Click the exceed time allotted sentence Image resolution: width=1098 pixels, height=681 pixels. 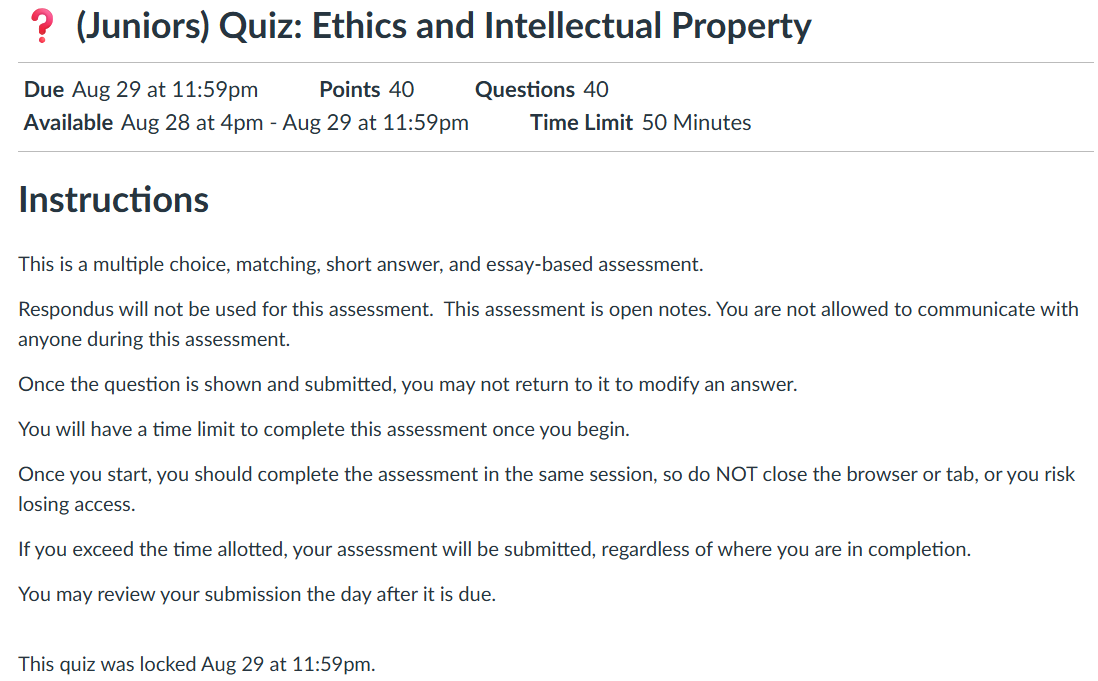pyautogui.click(x=494, y=550)
